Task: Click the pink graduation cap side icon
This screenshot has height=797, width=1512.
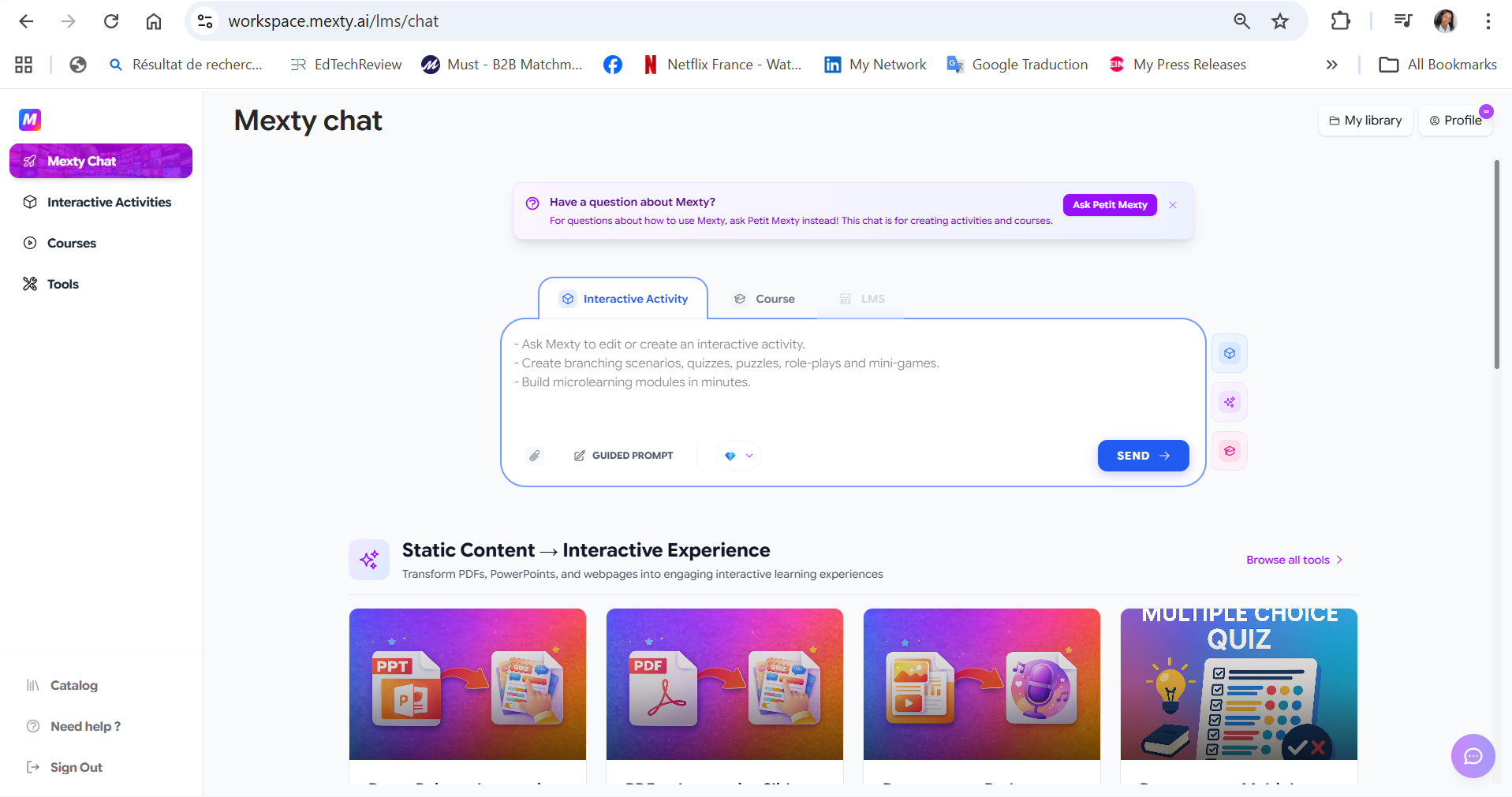Action: click(x=1230, y=451)
